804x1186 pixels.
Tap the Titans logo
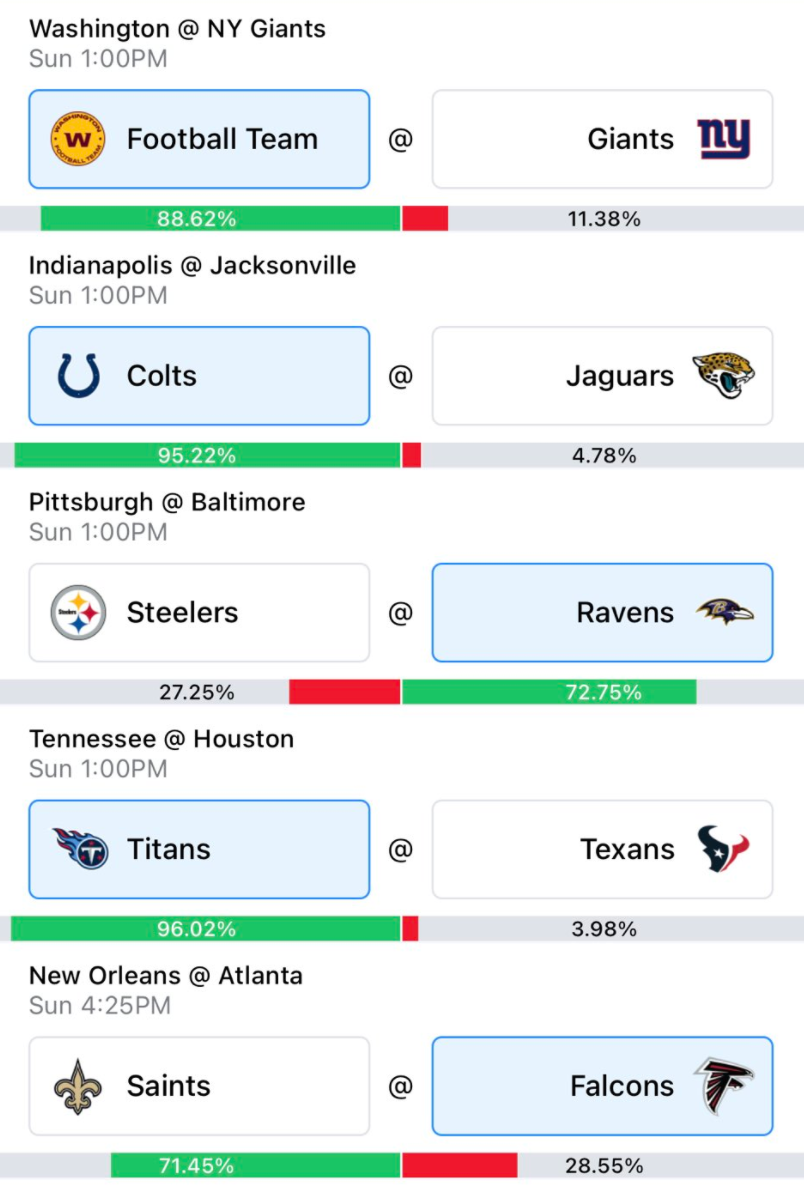[80, 849]
